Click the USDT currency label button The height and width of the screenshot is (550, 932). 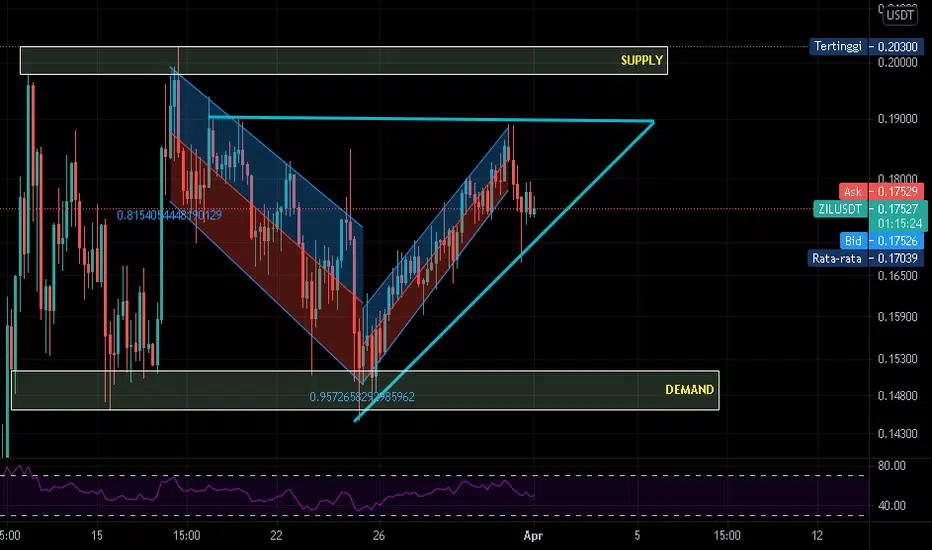pos(900,15)
